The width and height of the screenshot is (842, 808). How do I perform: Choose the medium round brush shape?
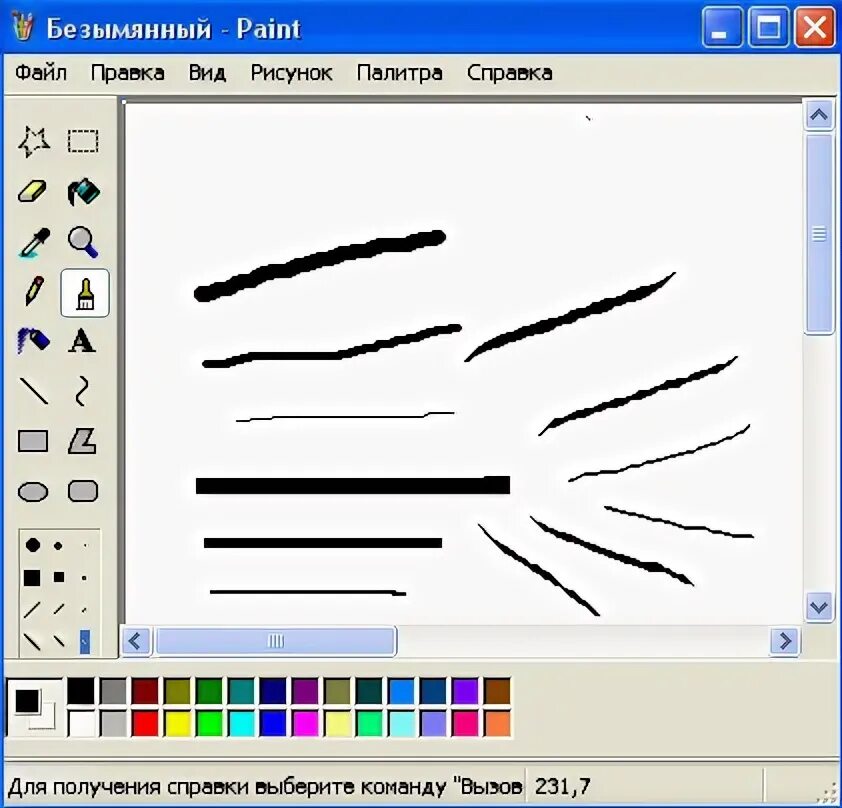(58, 546)
